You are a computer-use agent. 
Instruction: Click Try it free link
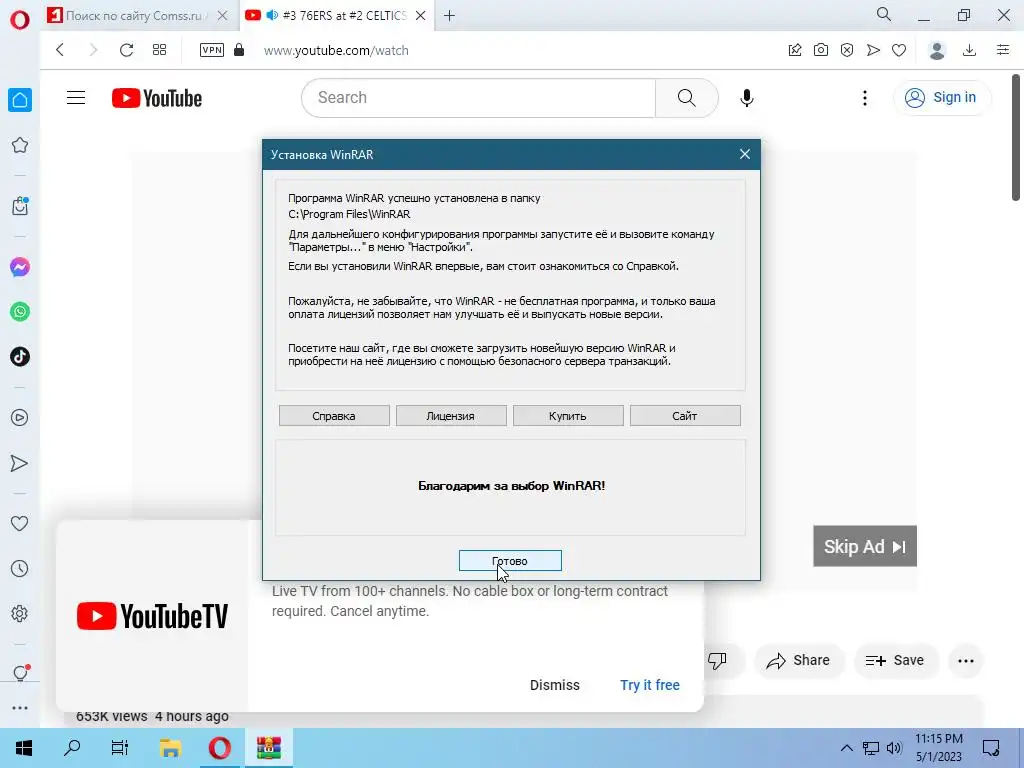(x=650, y=685)
